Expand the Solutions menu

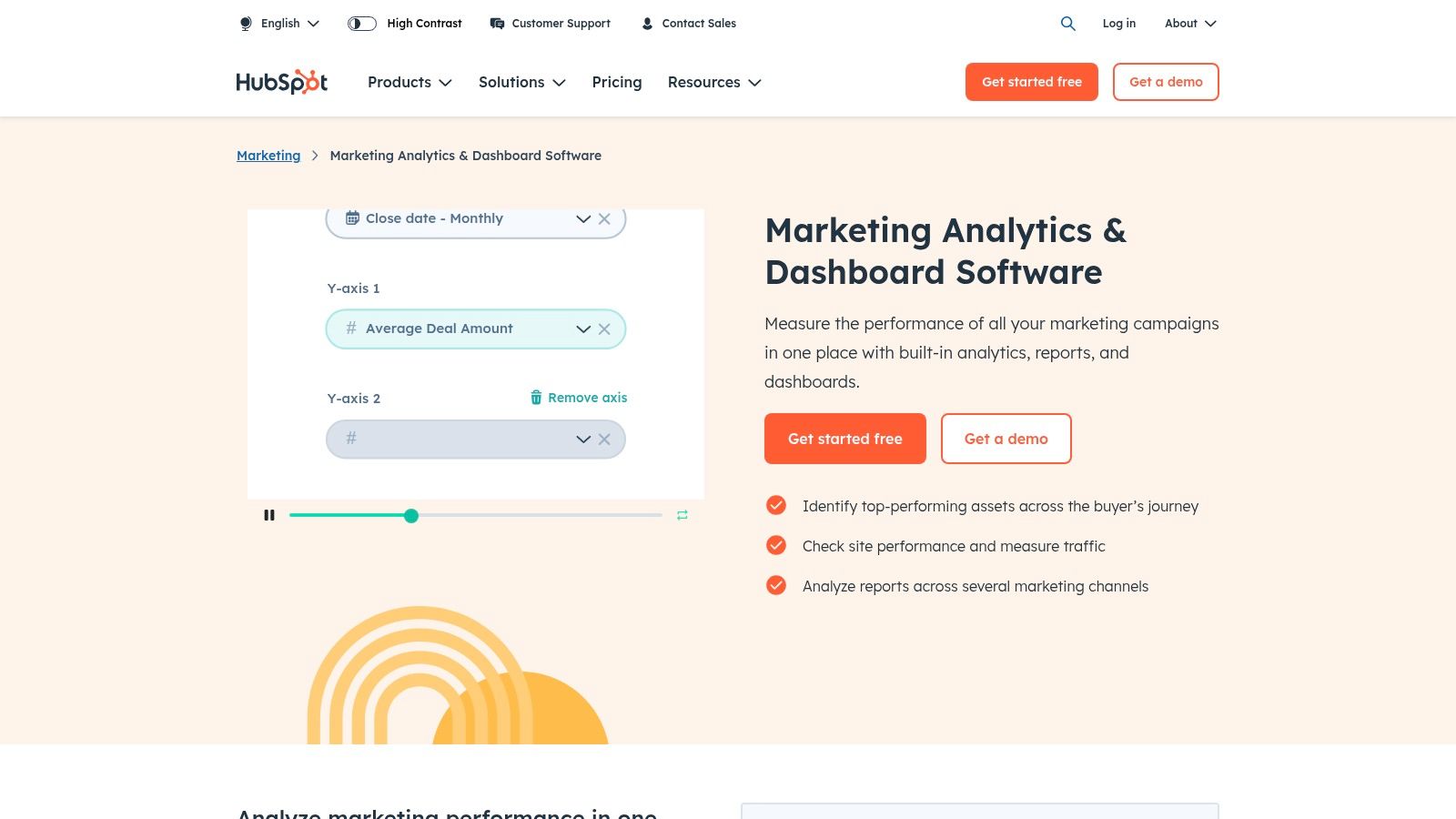coord(522,82)
